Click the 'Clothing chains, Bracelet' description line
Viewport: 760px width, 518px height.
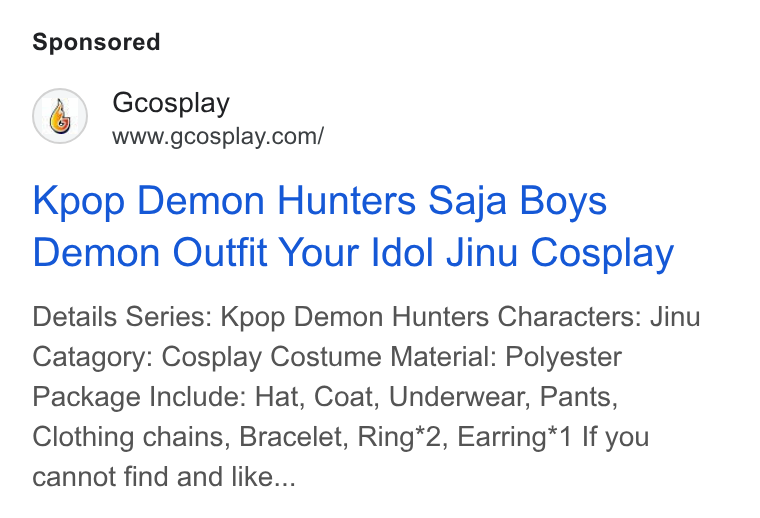pos(340,437)
